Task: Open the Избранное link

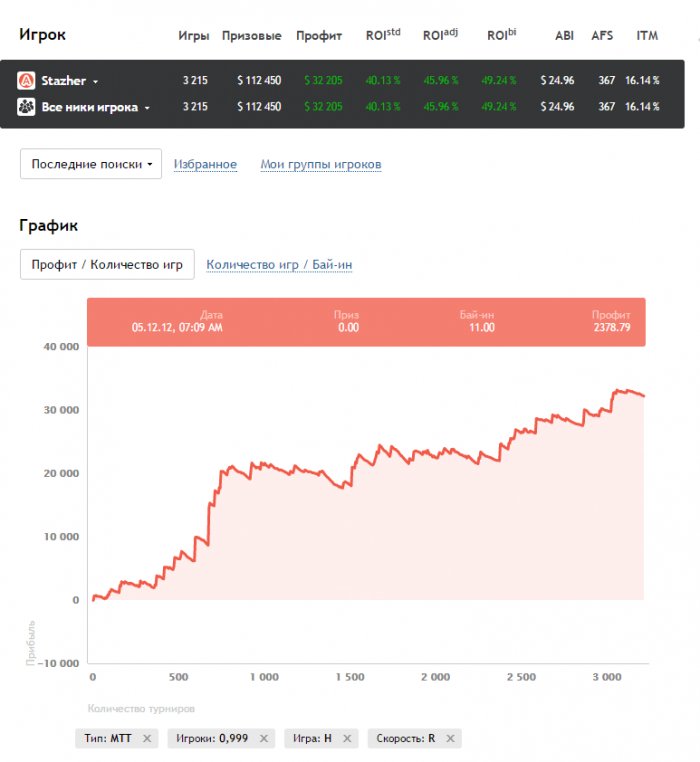Action: point(205,164)
